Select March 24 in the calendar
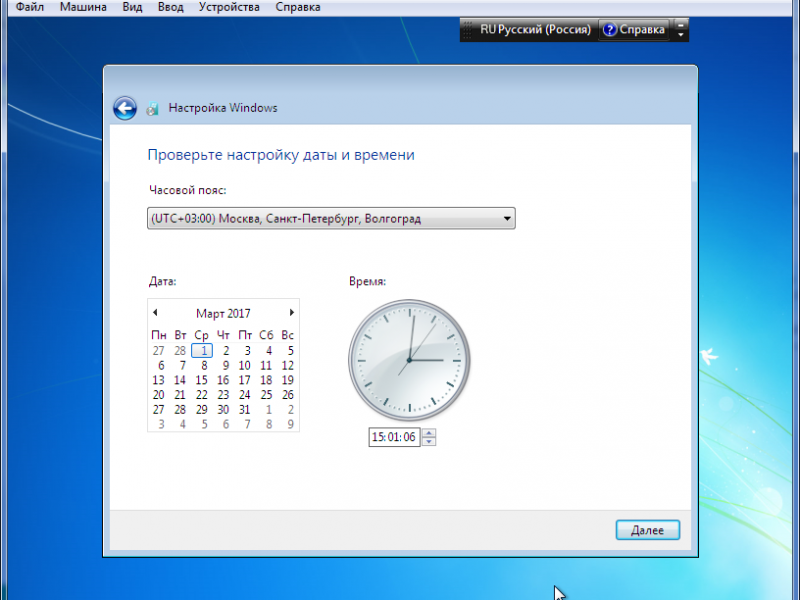The width and height of the screenshot is (800, 600). [244, 395]
